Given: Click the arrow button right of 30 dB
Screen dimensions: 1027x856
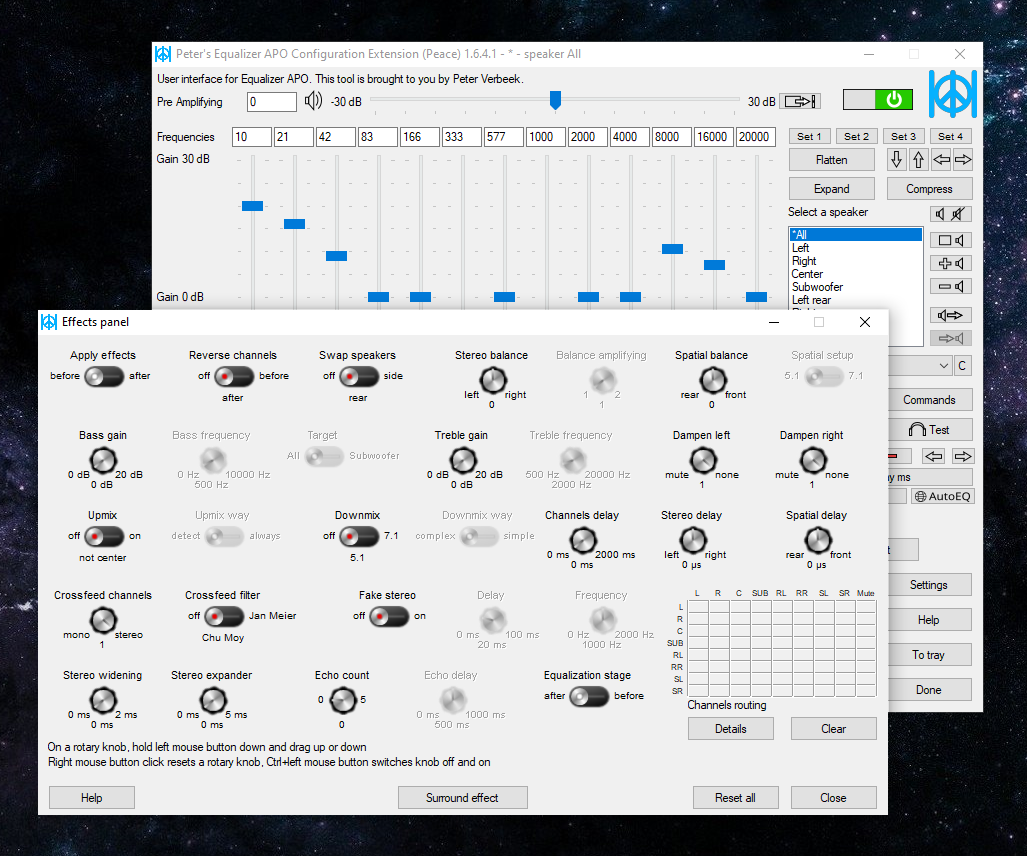Looking at the screenshot, I should pyautogui.click(x=800, y=102).
